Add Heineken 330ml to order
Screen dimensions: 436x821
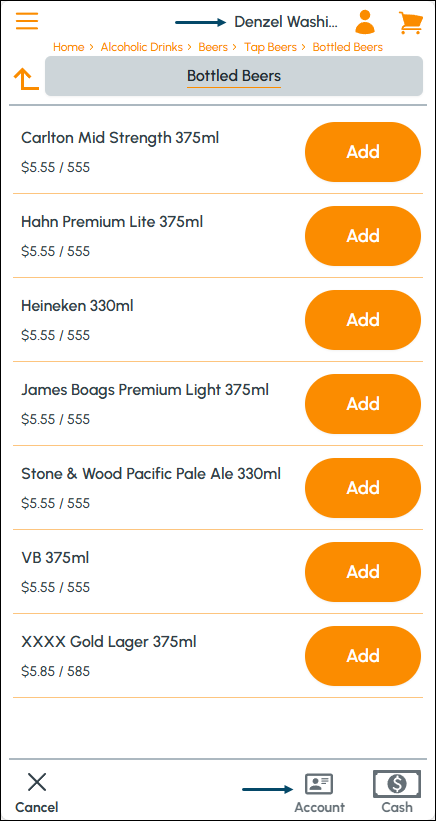click(x=363, y=320)
